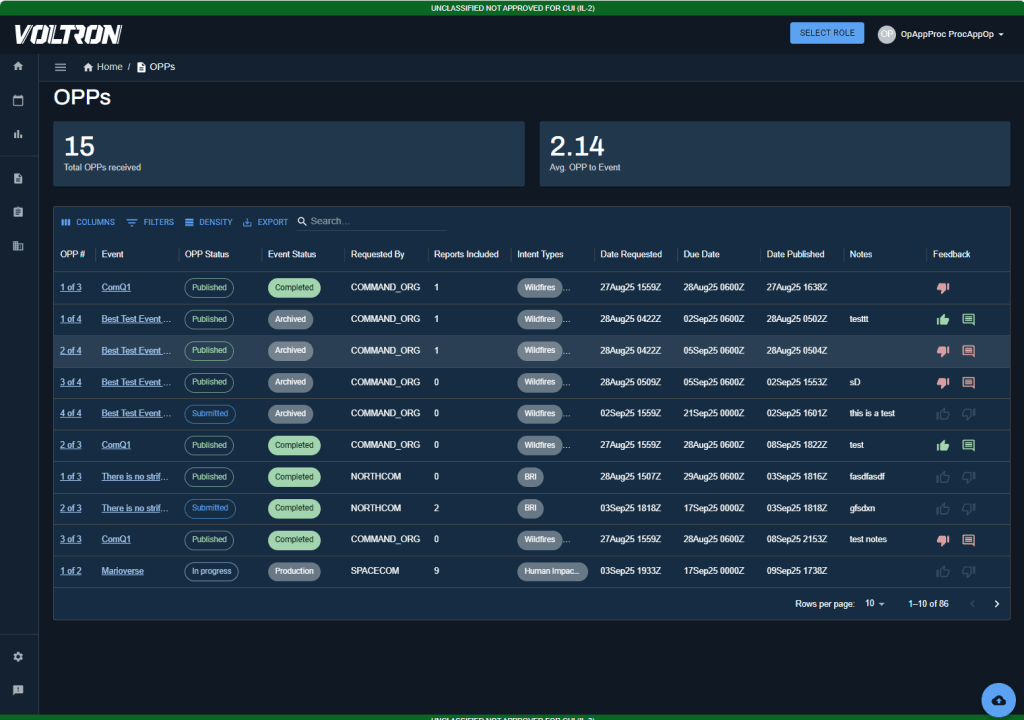Screen dimensions: 1024x720
Task: Open the Home icon in the sidebar
Action: (18, 65)
